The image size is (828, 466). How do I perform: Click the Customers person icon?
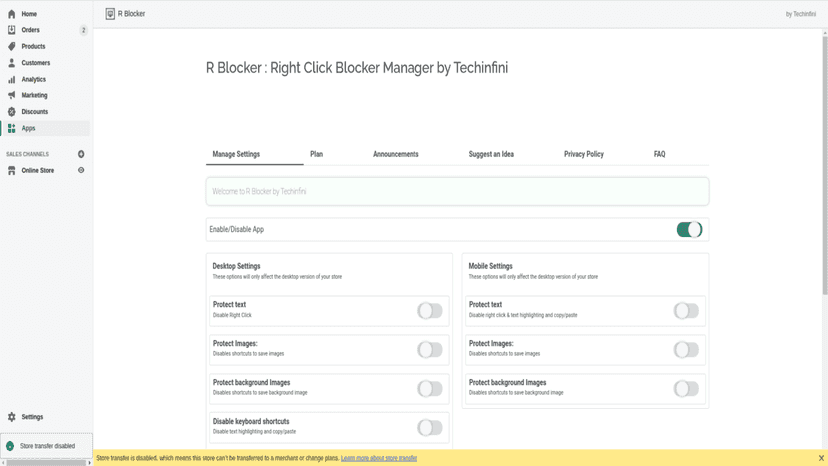[x=12, y=63]
